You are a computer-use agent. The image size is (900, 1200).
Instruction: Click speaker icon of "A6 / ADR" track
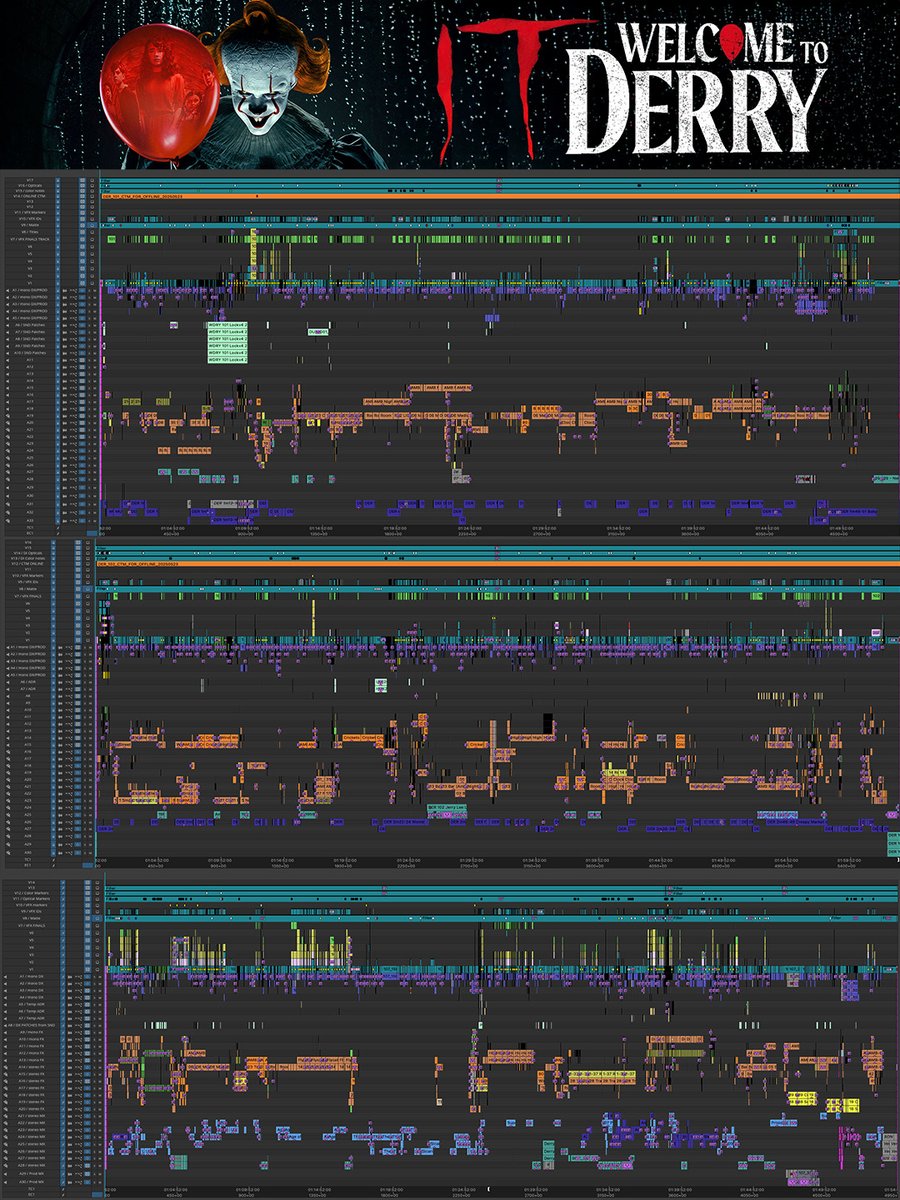7,682
